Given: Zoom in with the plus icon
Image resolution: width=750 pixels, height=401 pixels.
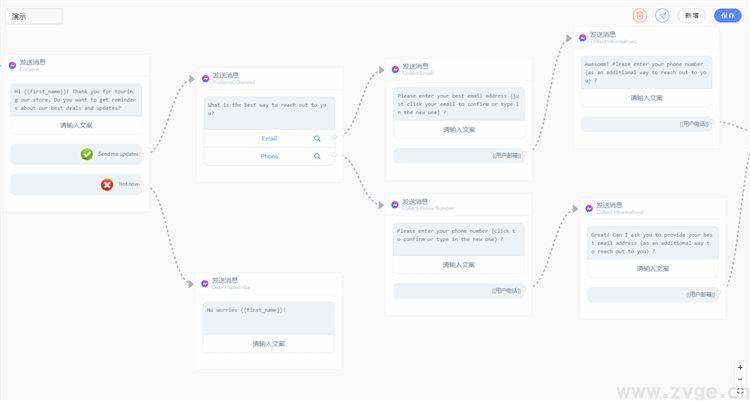Looking at the screenshot, I should (x=741, y=367).
